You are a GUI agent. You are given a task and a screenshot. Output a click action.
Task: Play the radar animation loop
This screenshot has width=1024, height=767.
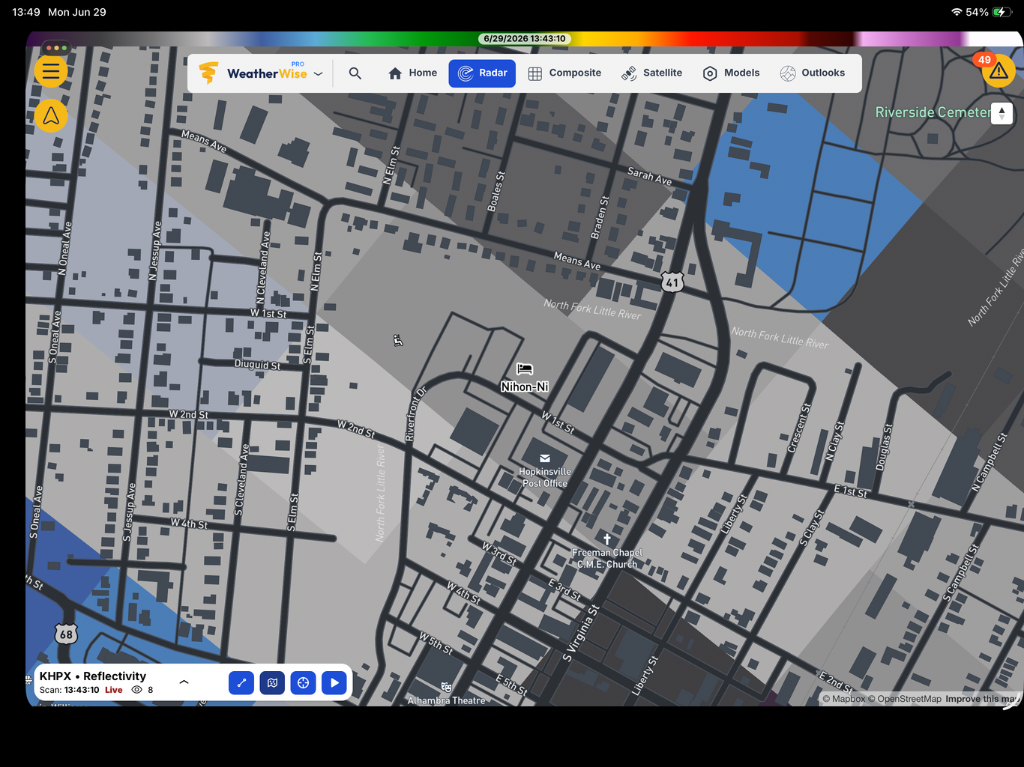pos(334,683)
